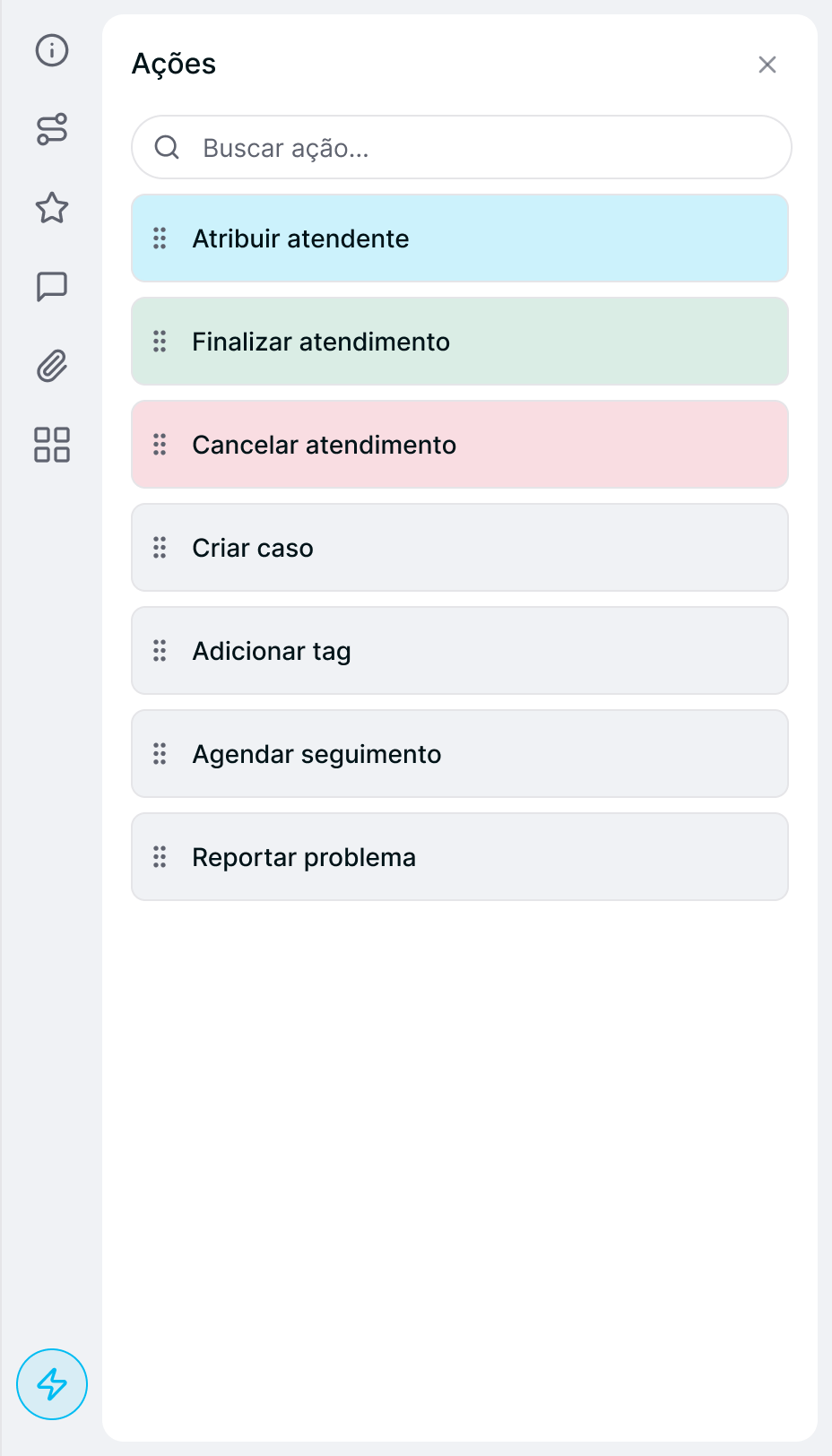Image resolution: width=832 pixels, height=1456 pixels.
Task: Open the info icon in sidebar
Action: click(52, 50)
